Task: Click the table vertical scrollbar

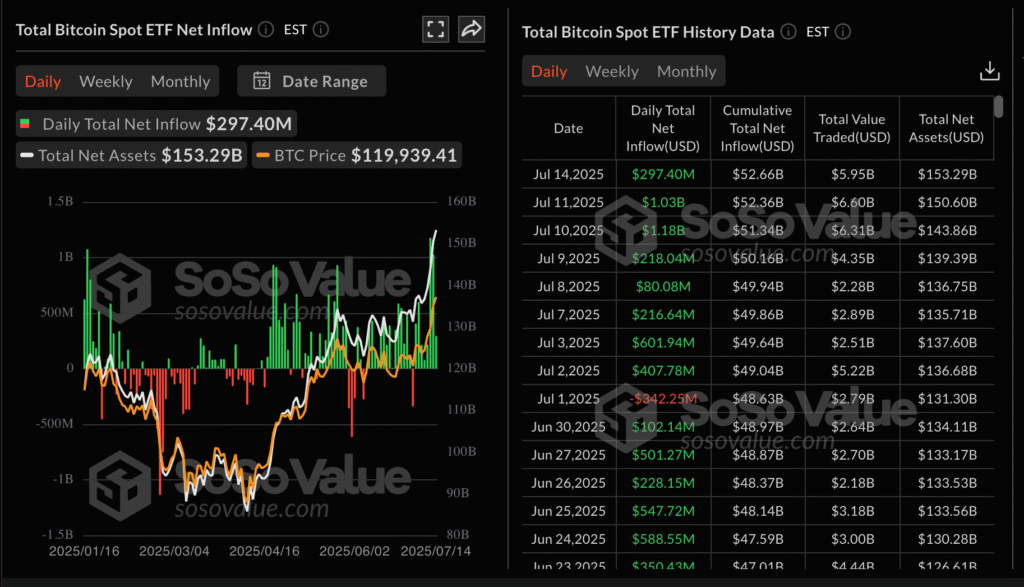Action: [998, 108]
